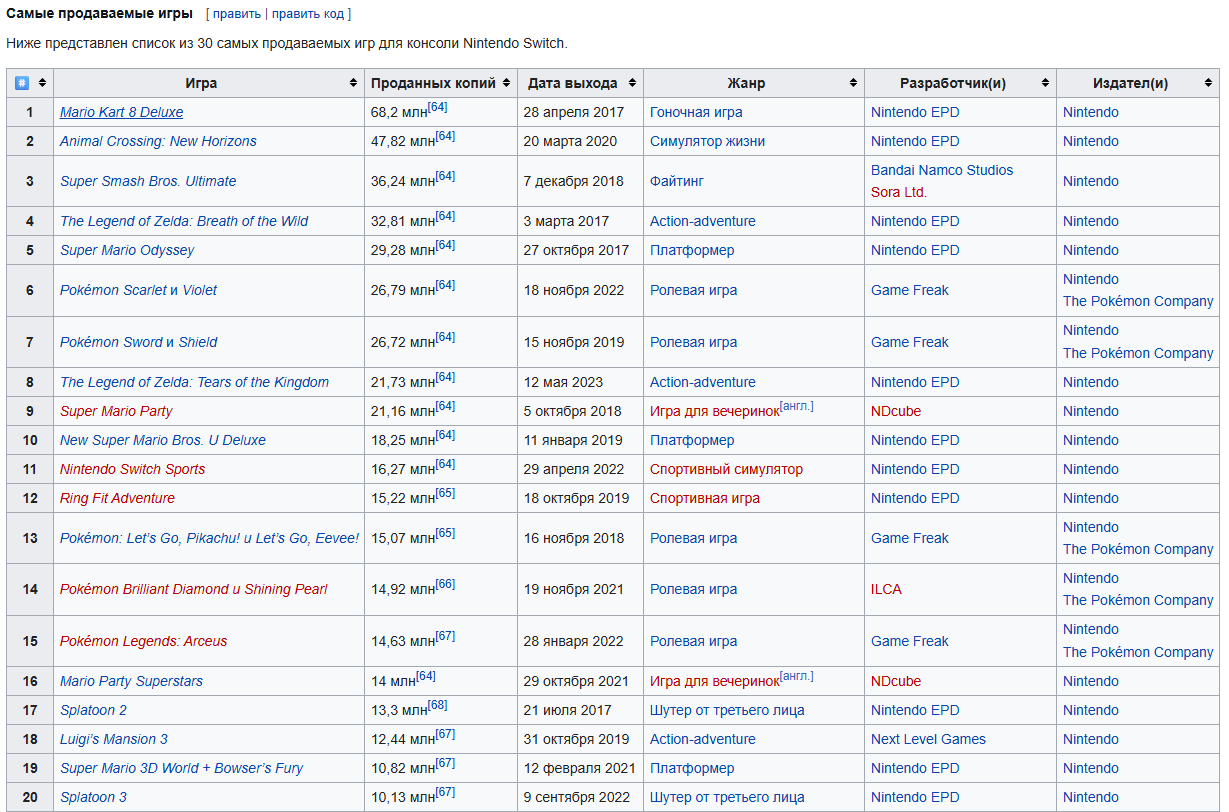Screen dimensions: 1229x812
Task: Open footnote [66] beside 14,92 млн
Action: 445,584
